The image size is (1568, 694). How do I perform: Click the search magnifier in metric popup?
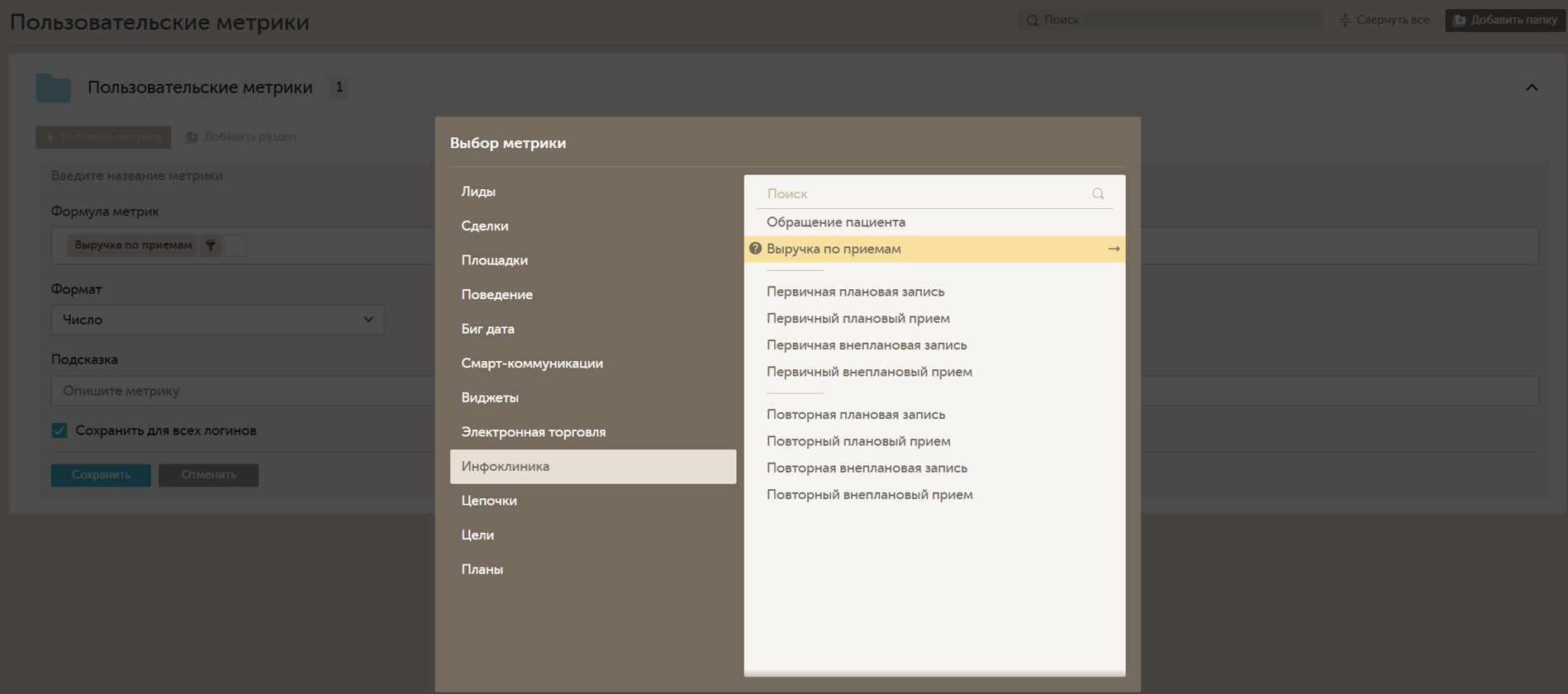tap(1098, 193)
